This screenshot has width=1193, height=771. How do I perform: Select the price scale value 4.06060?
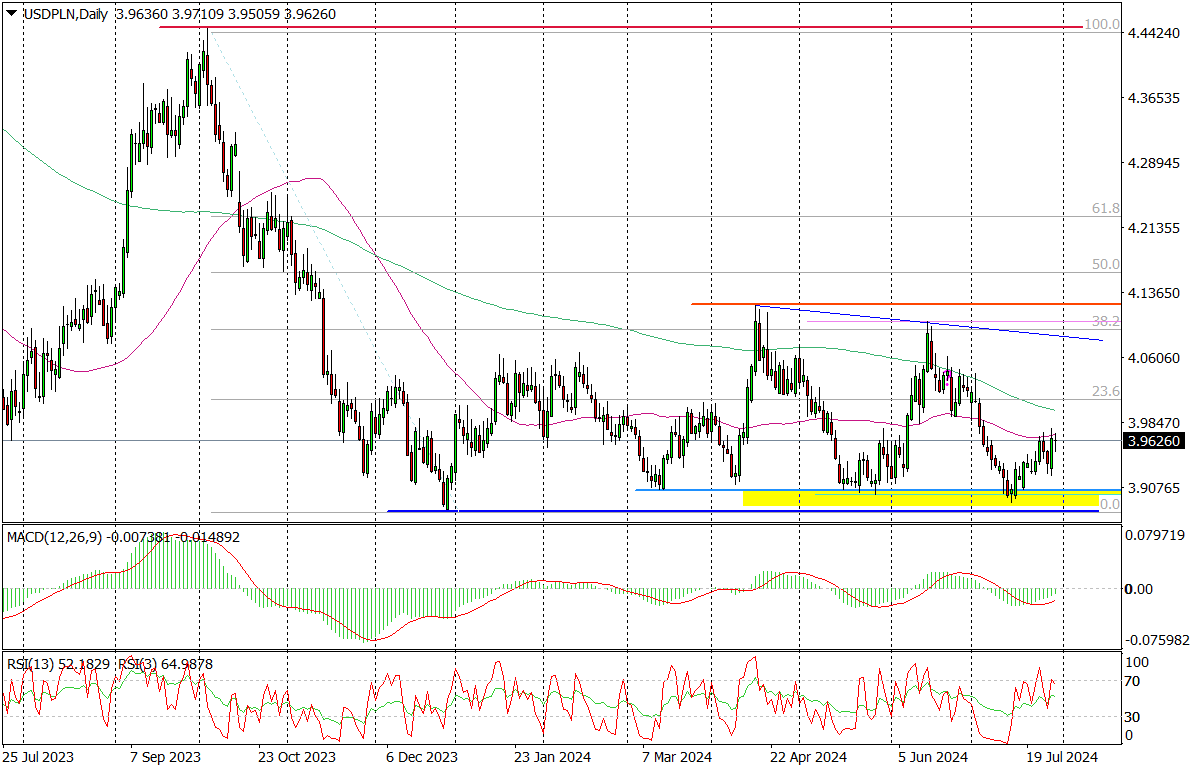click(1154, 358)
